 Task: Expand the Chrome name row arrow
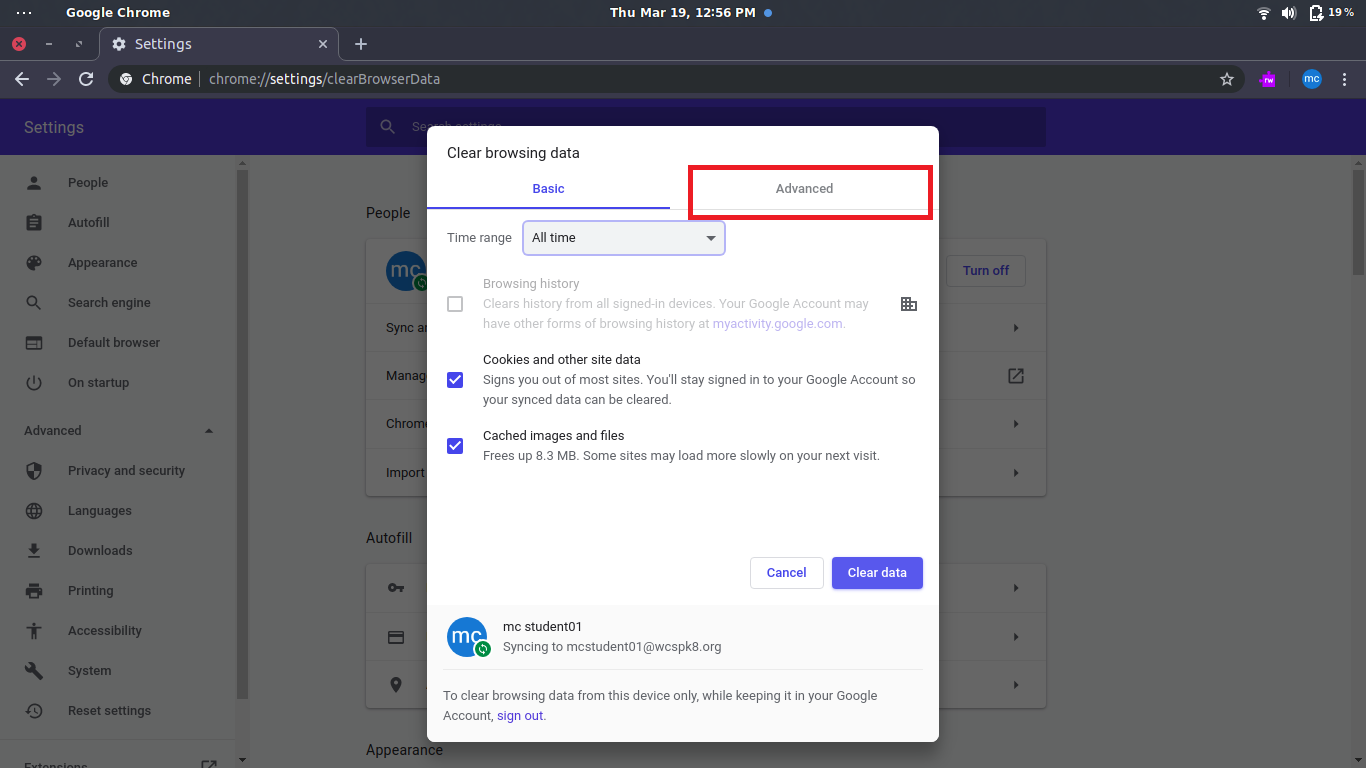[x=1016, y=424]
